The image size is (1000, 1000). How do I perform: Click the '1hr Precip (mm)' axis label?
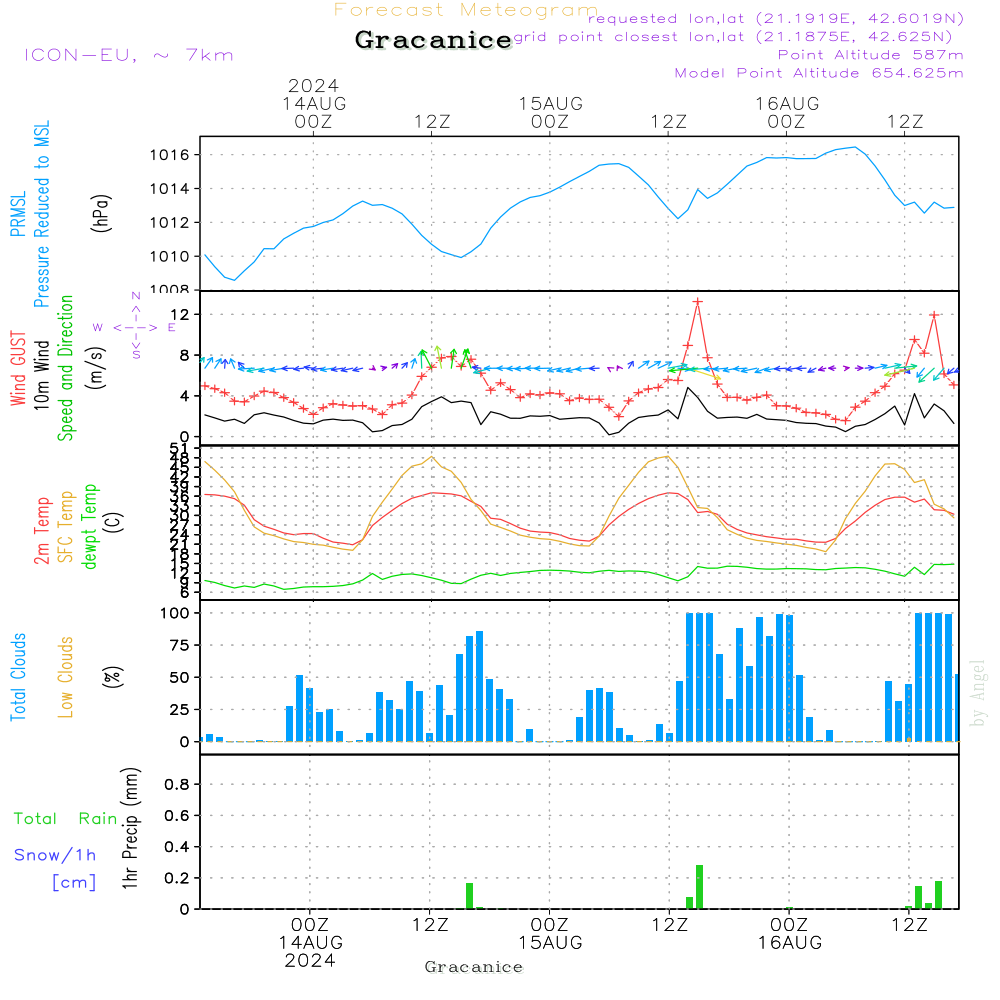coord(130,828)
